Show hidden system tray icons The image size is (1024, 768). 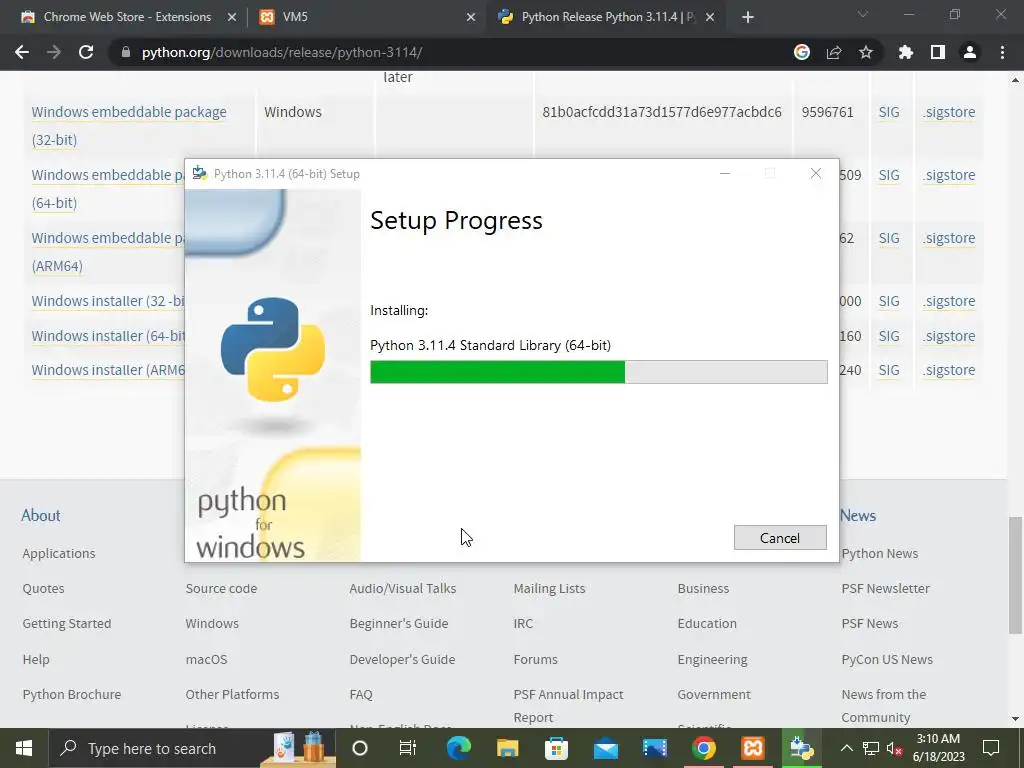(x=846, y=748)
